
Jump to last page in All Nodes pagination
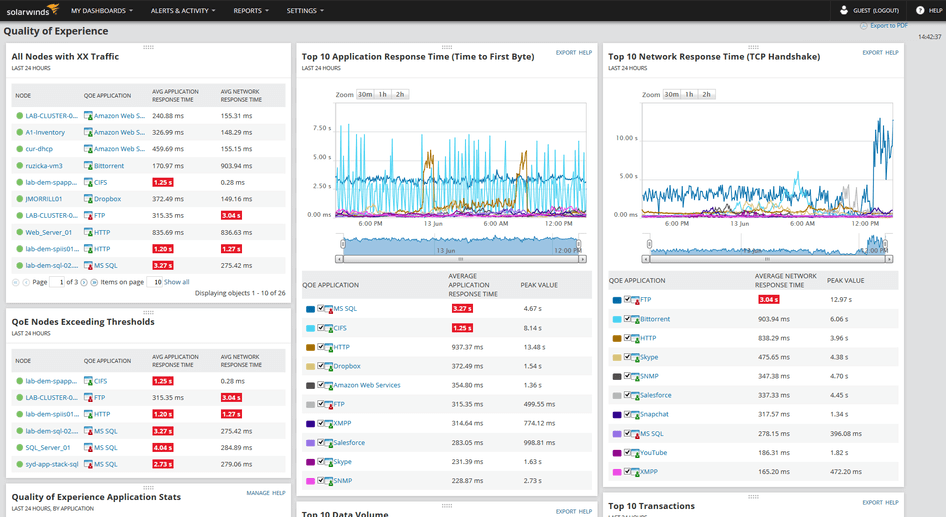(95, 283)
